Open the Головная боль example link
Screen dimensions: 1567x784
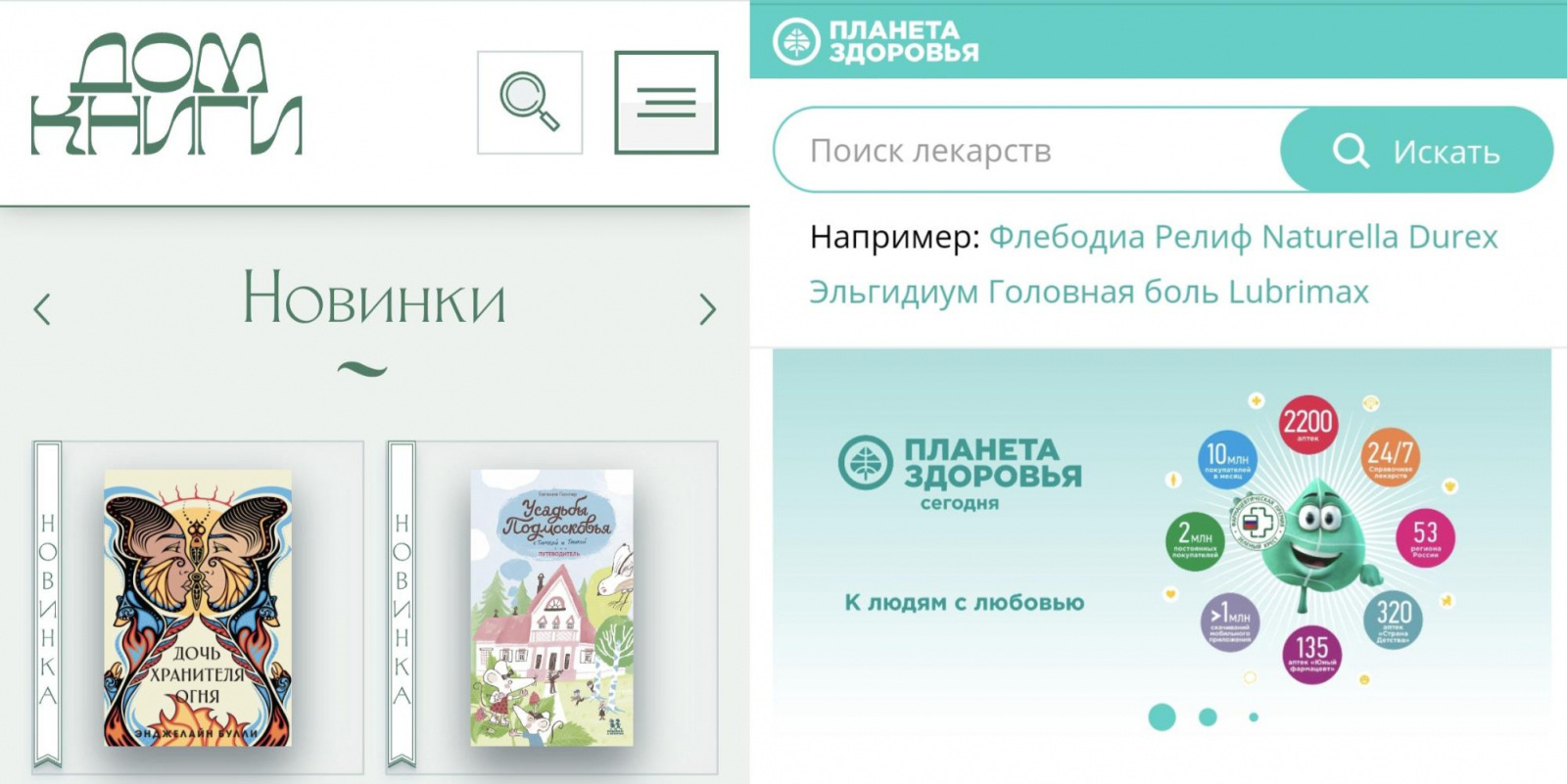click(x=1104, y=292)
